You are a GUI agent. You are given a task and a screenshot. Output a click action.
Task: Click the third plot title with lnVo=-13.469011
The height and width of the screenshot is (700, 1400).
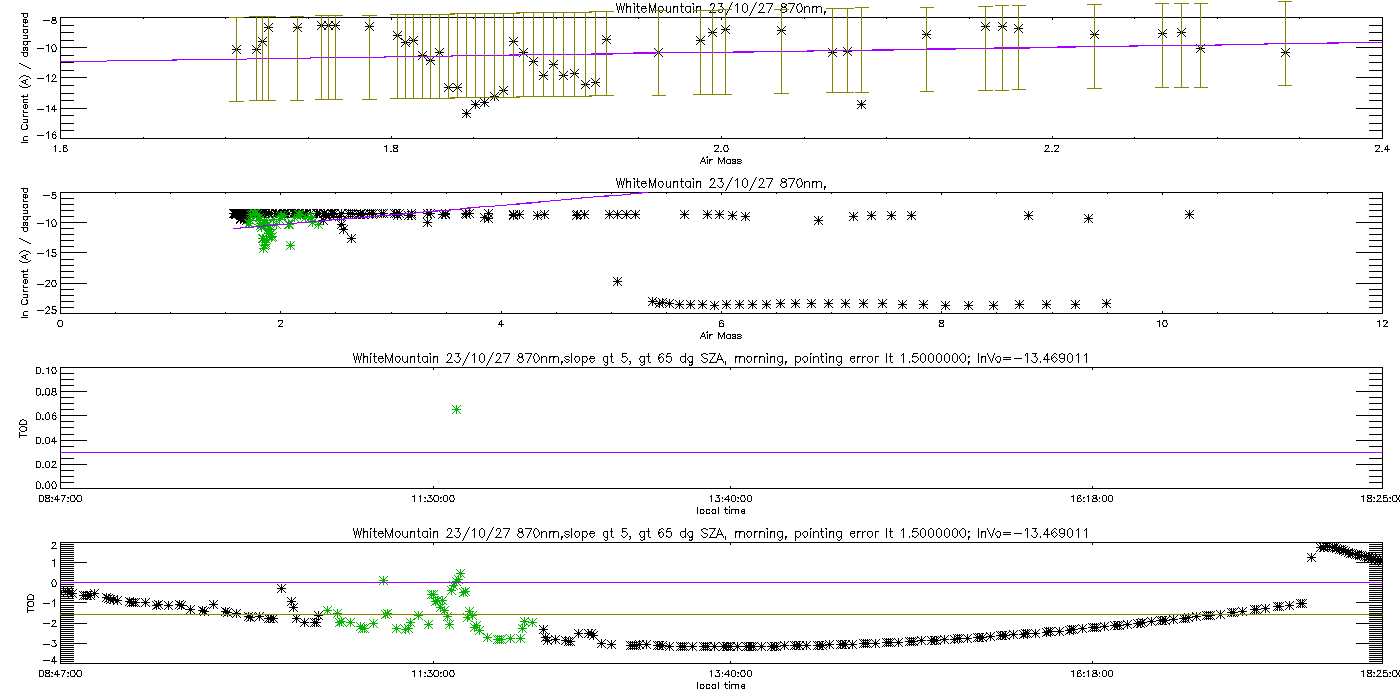(720, 359)
